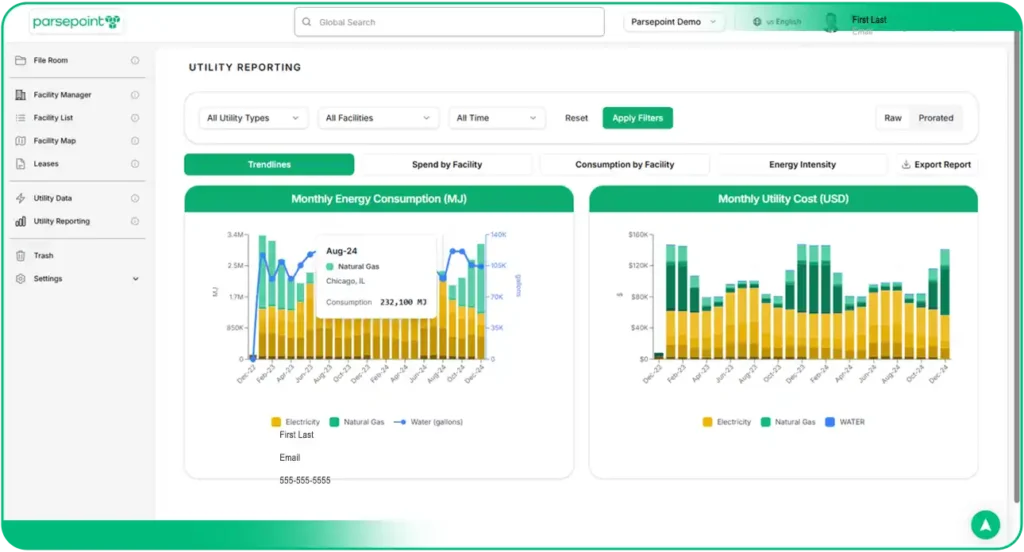This screenshot has width=1024, height=552.
Task: Click the Global Search field
Action: (x=449, y=22)
